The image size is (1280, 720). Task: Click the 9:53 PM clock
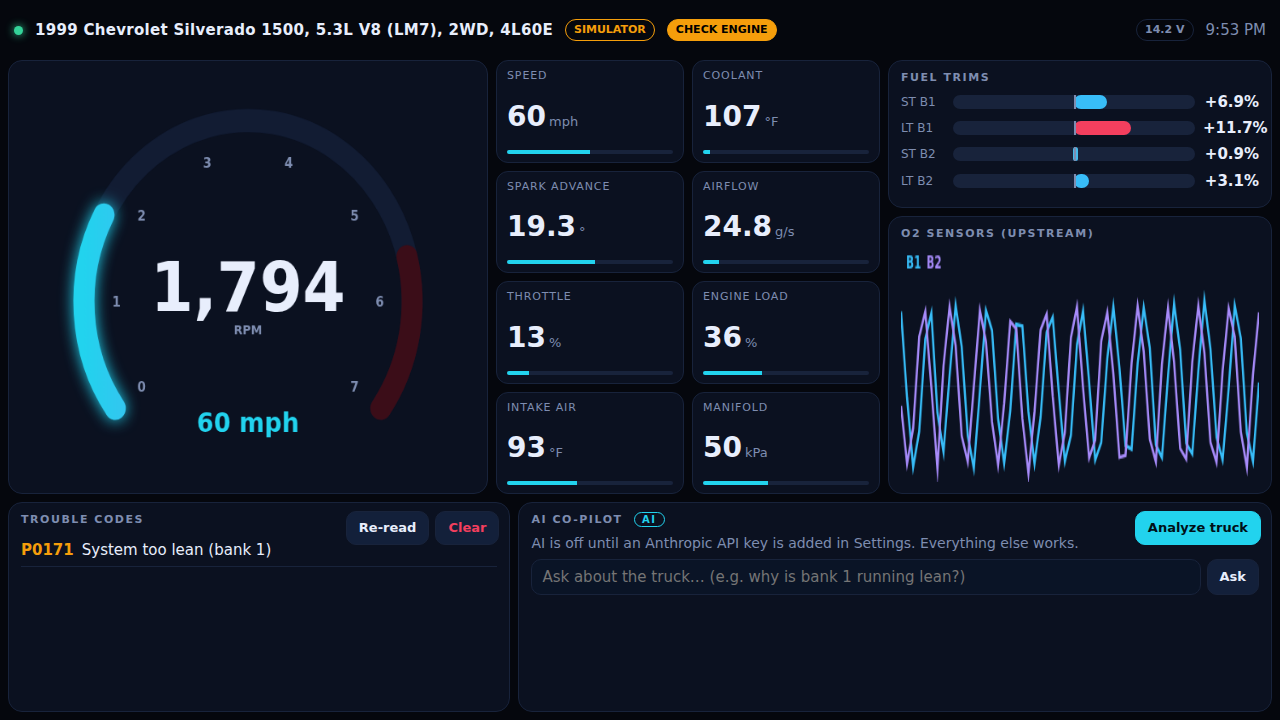click(1236, 30)
